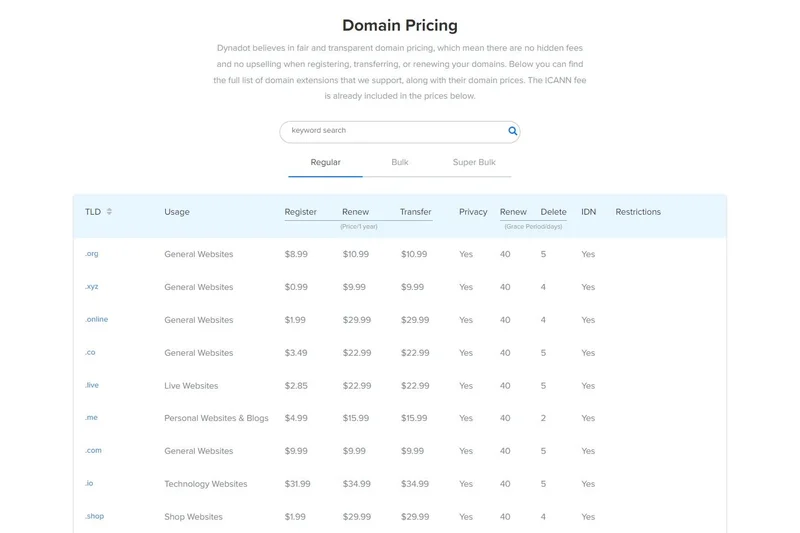The width and height of the screenshot is (800, 533).
Task: Select the .online TLD link
Action: [x=96, y=320]
